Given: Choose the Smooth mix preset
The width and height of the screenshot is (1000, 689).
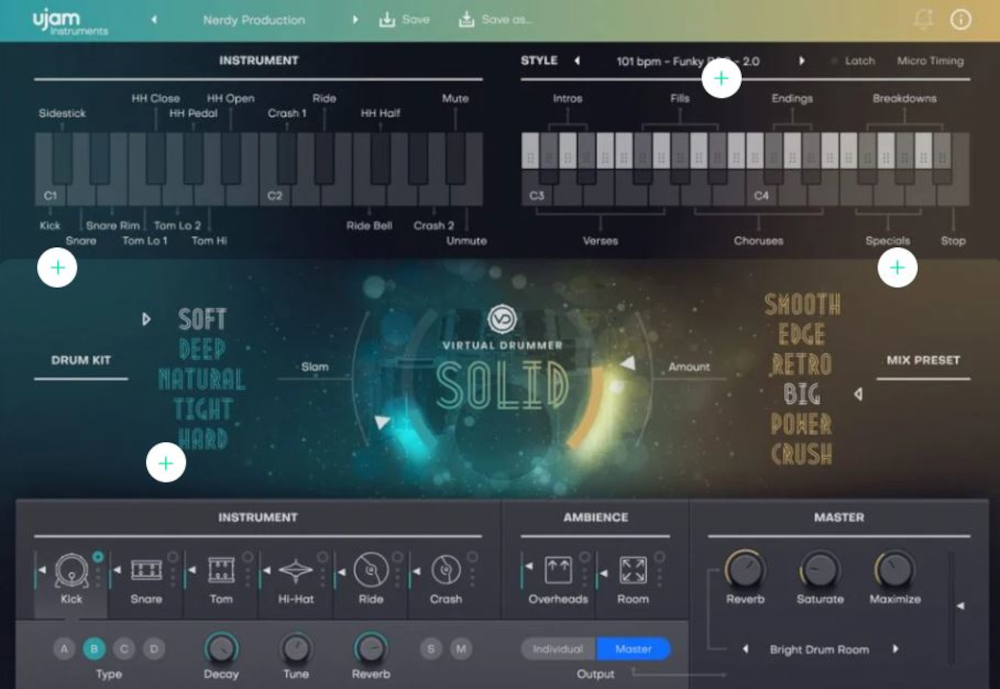Looking at the screenshot, I should point(802,304).
